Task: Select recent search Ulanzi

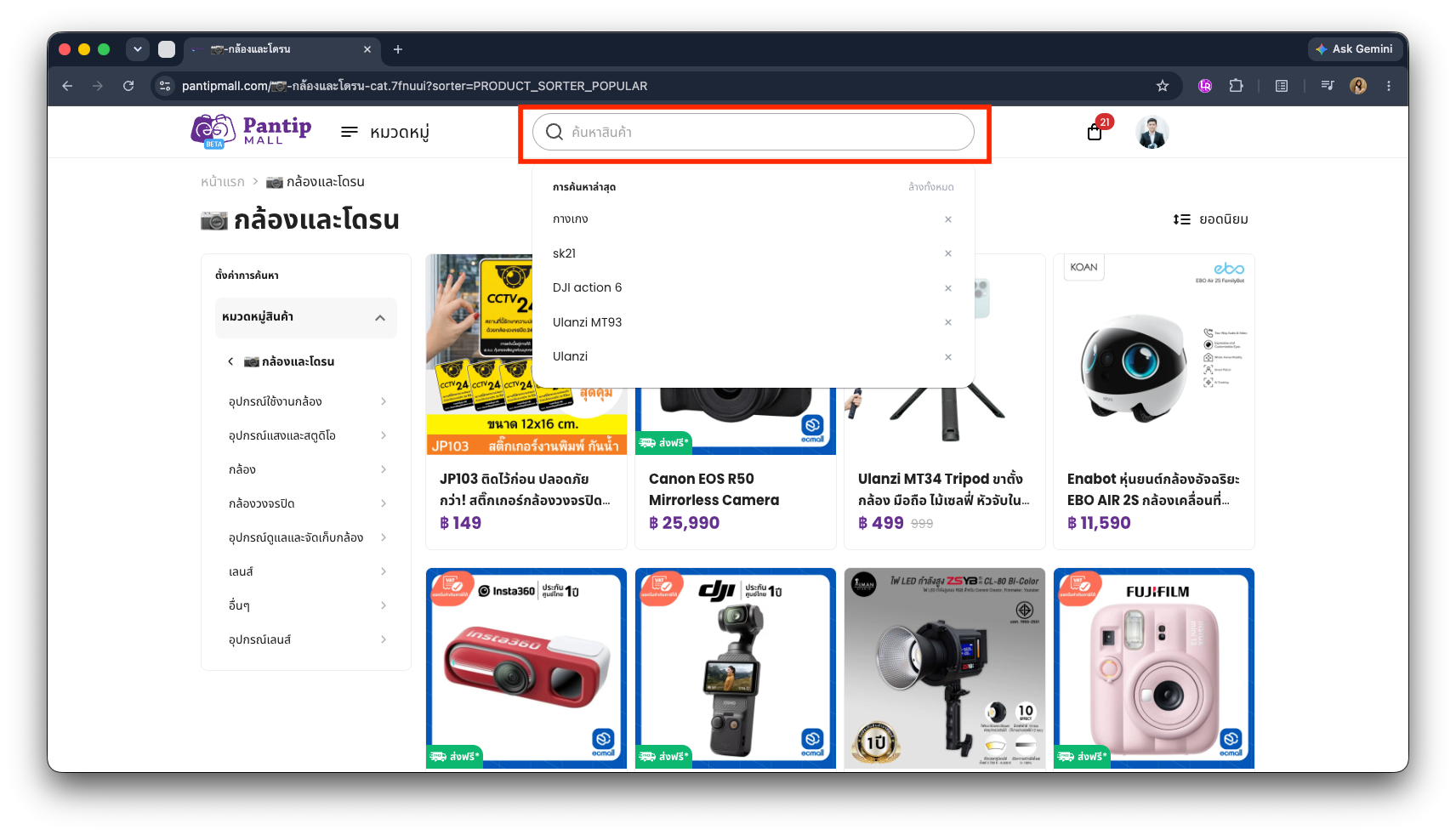Action: pos(570,356)
